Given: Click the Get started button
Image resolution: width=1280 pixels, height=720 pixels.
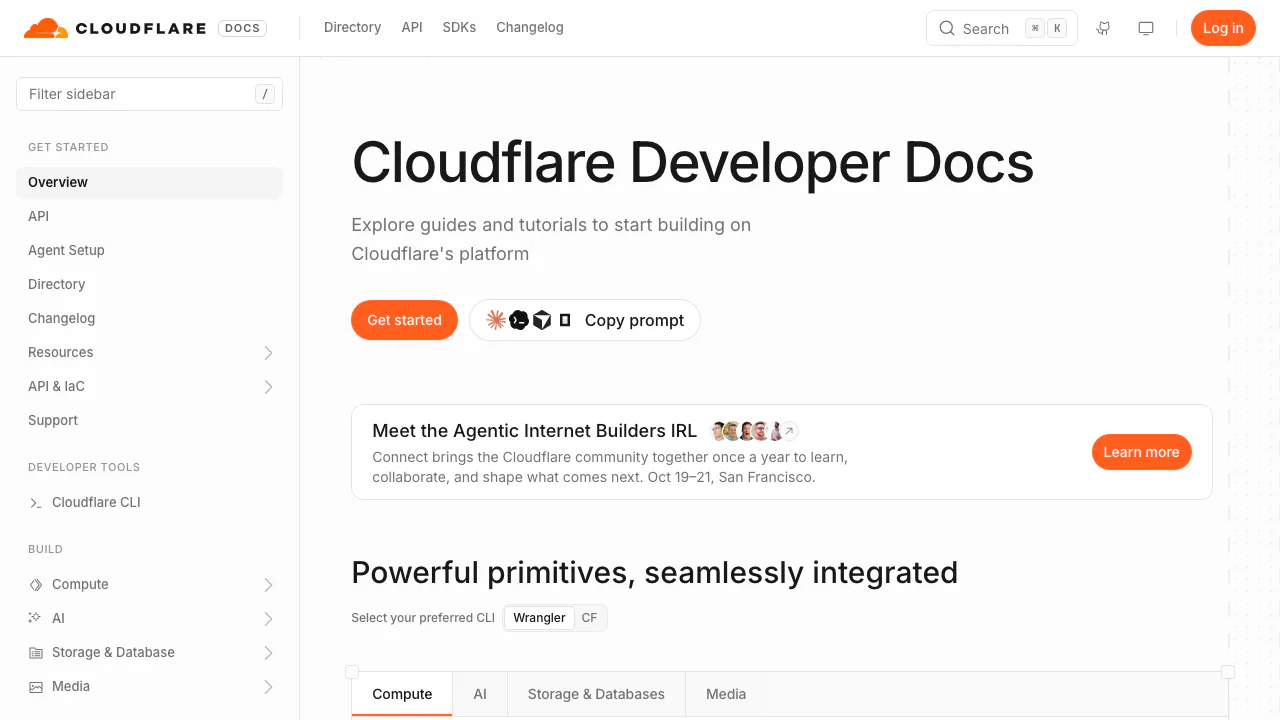Looking at the screenshot, I should tap(404, 320).
